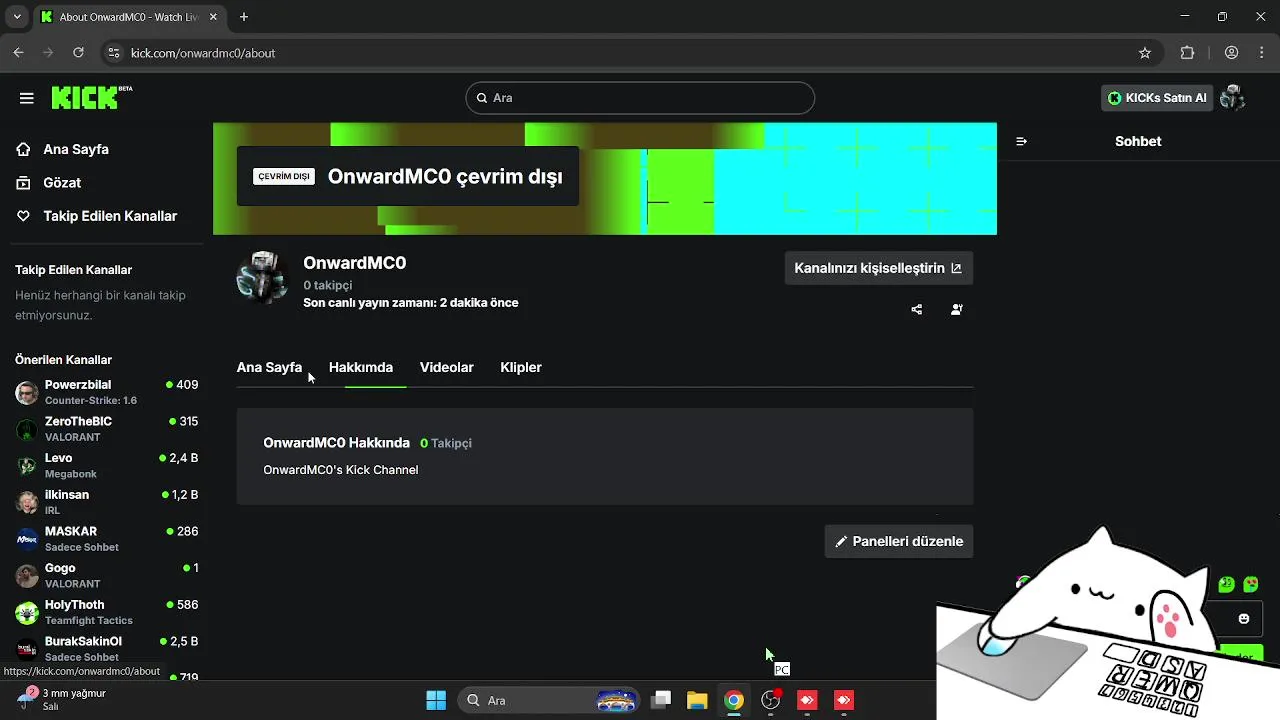Open Task View on the taskbar
This screenshot has width=1280, height=720.
(661, 700)
